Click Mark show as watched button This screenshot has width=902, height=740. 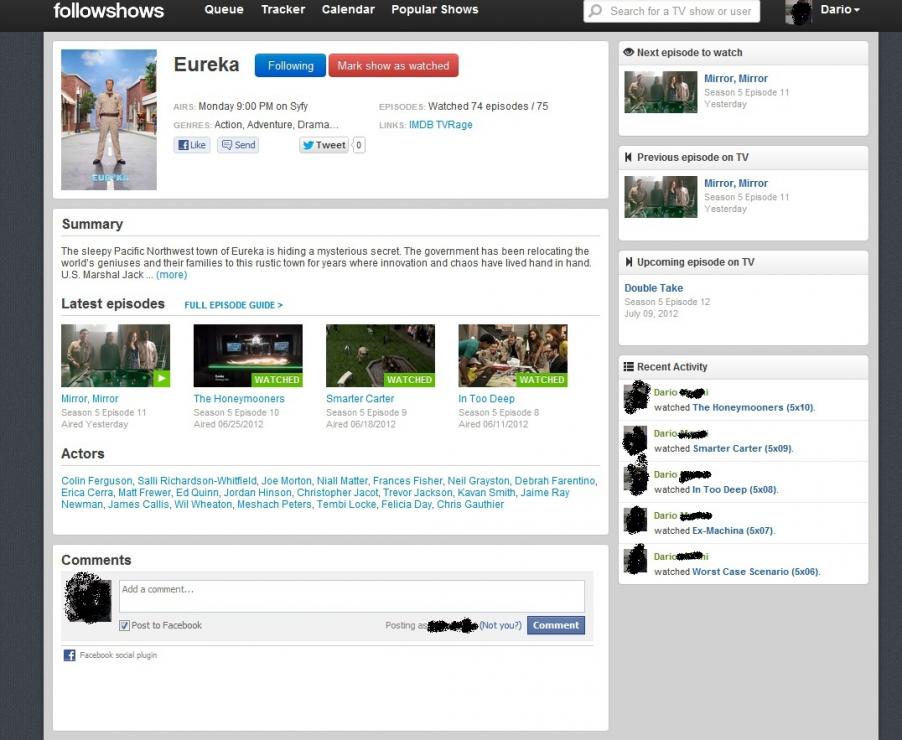coord(393,66)
